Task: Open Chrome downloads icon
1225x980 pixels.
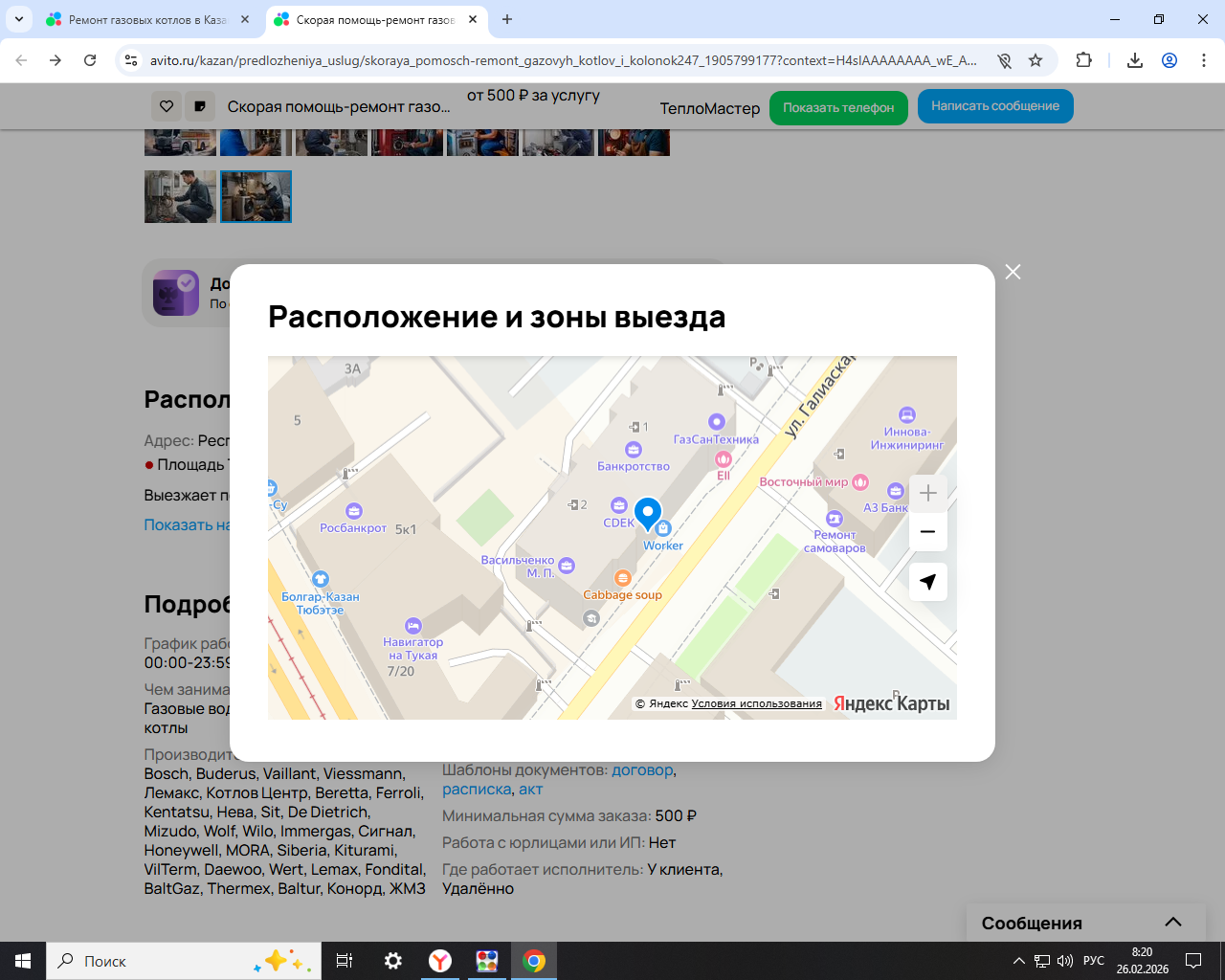Action: coord(1134,60)
